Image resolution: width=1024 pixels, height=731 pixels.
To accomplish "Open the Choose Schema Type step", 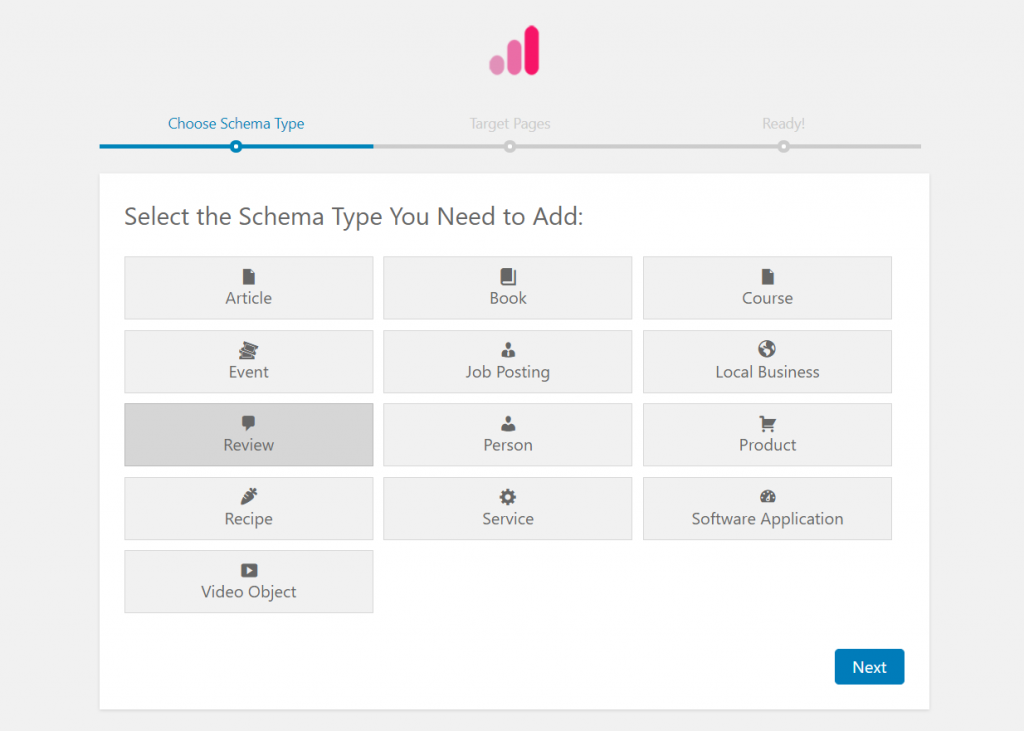I will click(236, 123).
